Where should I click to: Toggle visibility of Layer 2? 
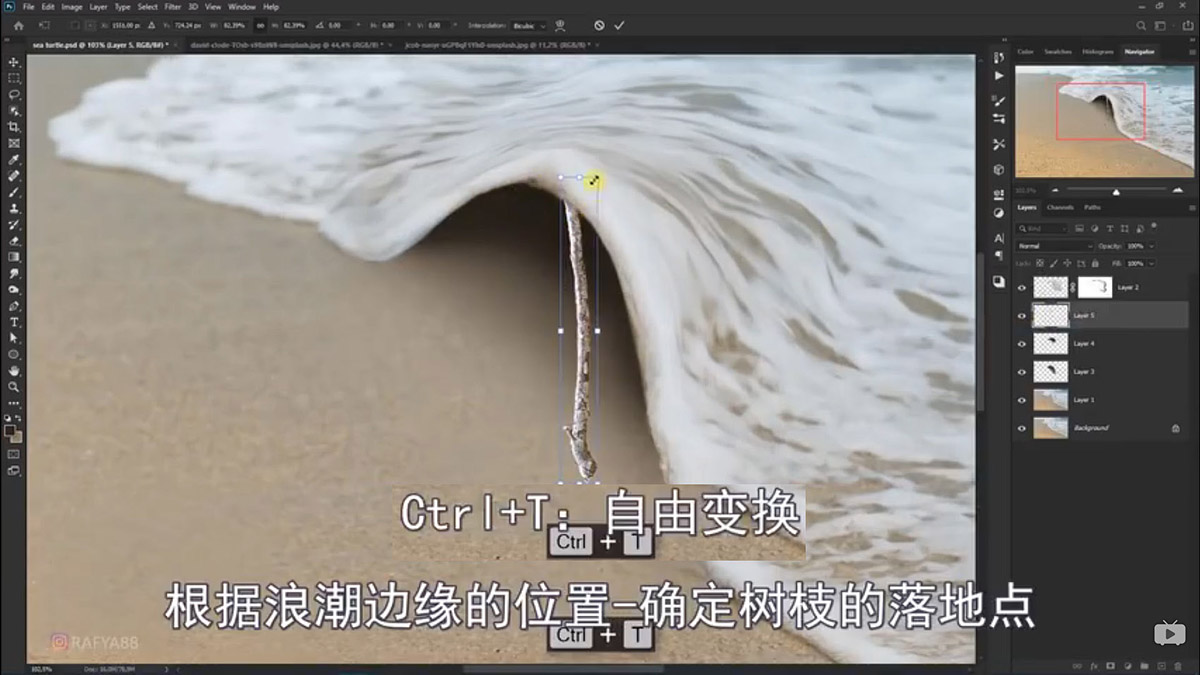(1021, 286)
